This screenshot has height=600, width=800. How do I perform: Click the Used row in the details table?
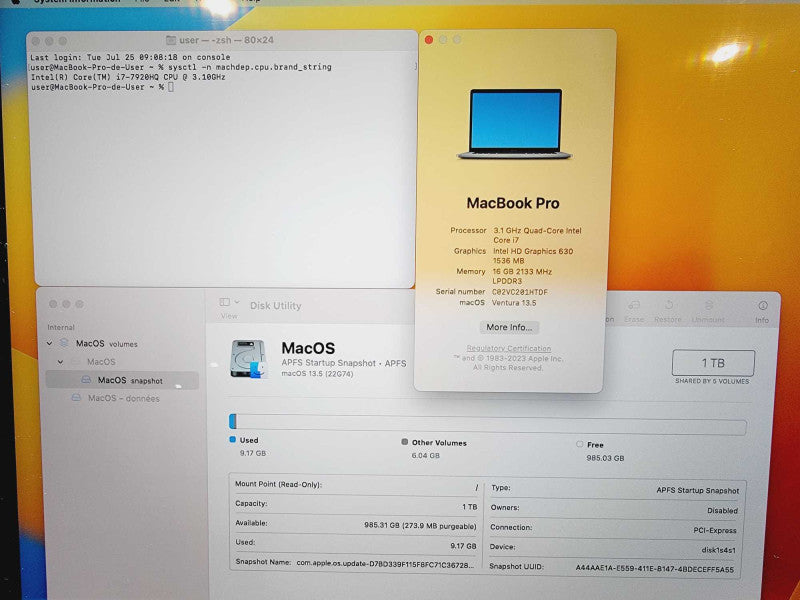(357, 544)
